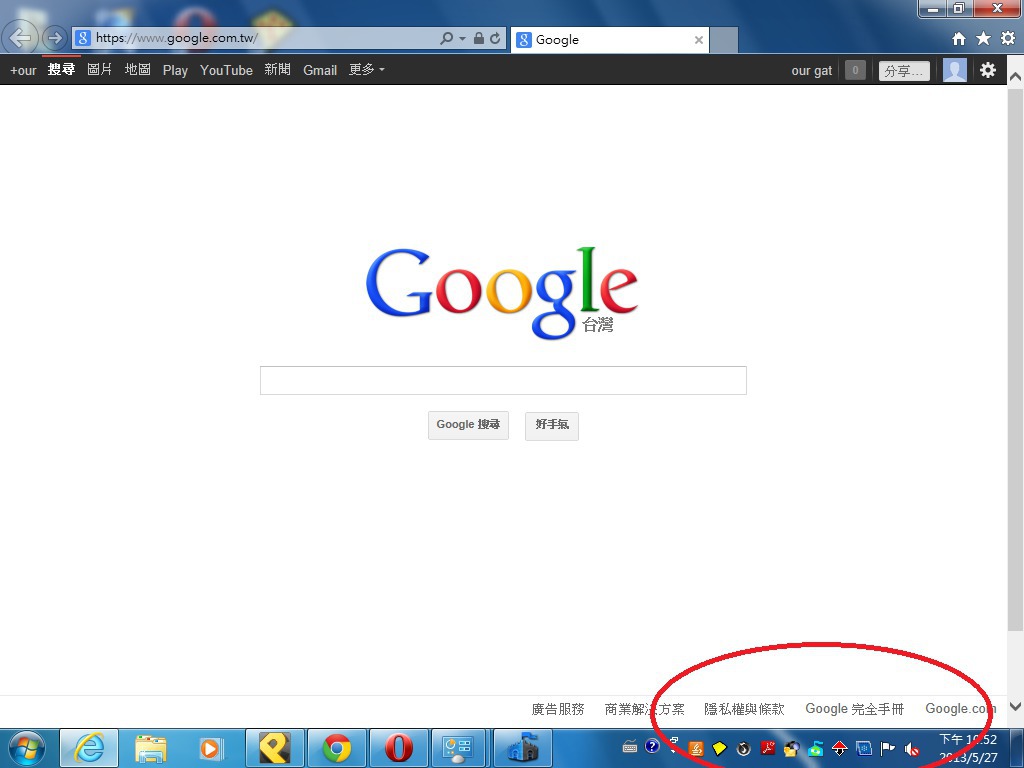The height and width of the screenshot is (768, 1024).
Task: Click the orange Java tray icon
Action: pyautogui.click(x=696, y=748)
